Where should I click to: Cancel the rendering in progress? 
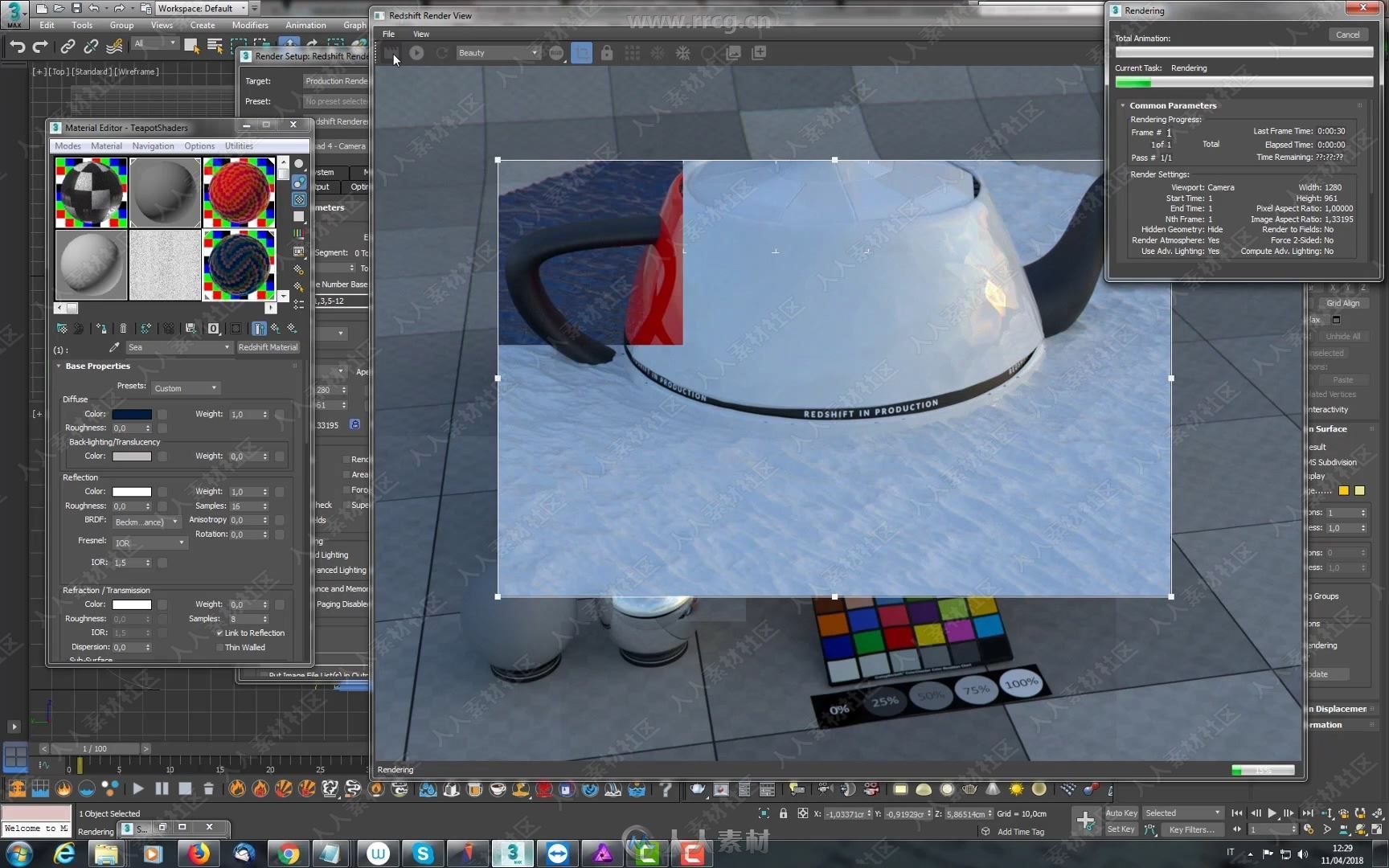1347,35
